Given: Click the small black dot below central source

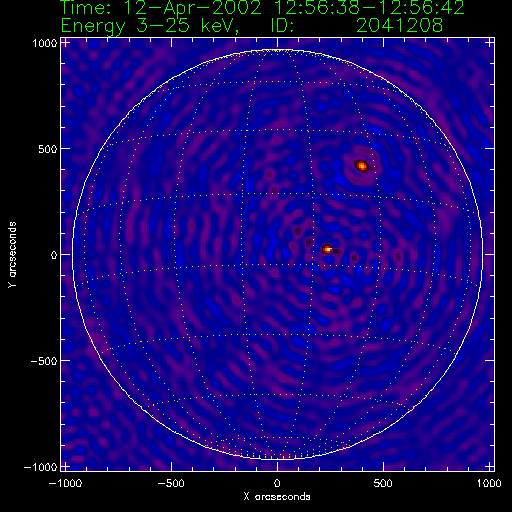Looking at the screenshot, I should coord(346,281).
